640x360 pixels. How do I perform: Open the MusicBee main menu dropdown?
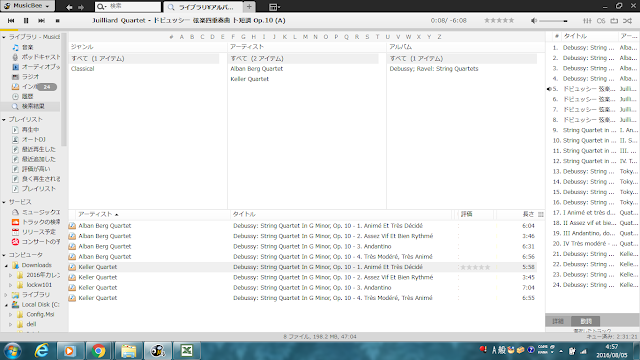[x=27, y=6]
